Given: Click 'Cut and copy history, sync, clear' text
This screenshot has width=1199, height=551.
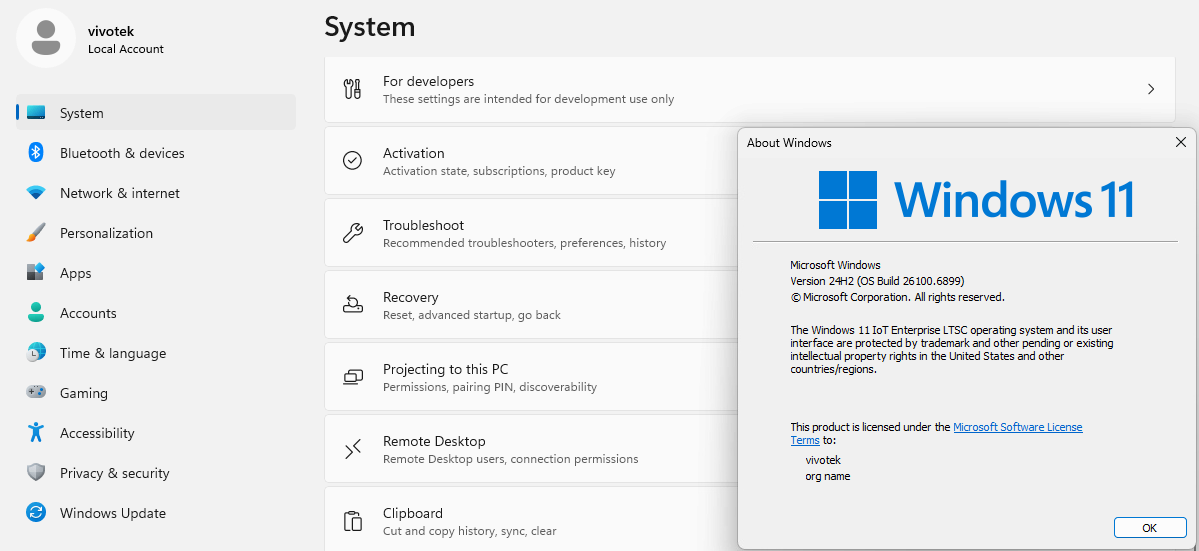Looking at the screenshot, I should click(470, 530).
